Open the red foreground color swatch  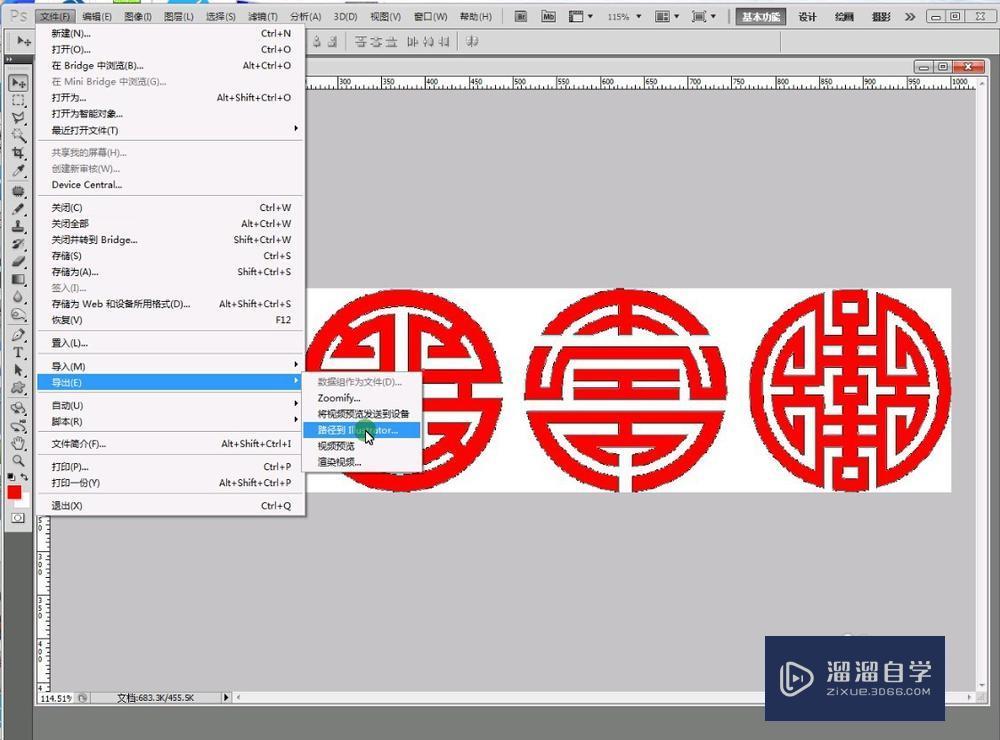click(x=14, y=492)
